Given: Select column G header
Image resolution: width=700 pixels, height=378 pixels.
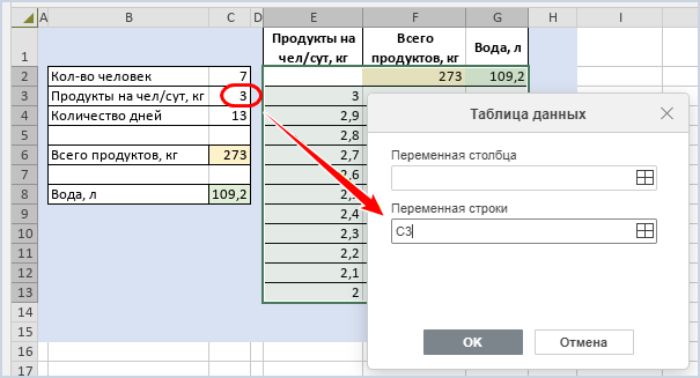Looking at the screenshot, I should point(497,17).
